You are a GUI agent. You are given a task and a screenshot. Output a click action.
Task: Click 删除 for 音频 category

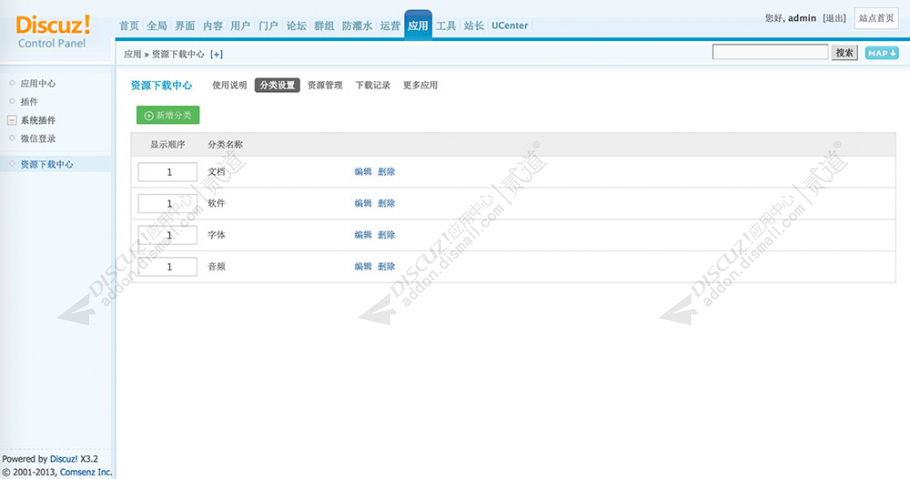click(x=387, y=266)
